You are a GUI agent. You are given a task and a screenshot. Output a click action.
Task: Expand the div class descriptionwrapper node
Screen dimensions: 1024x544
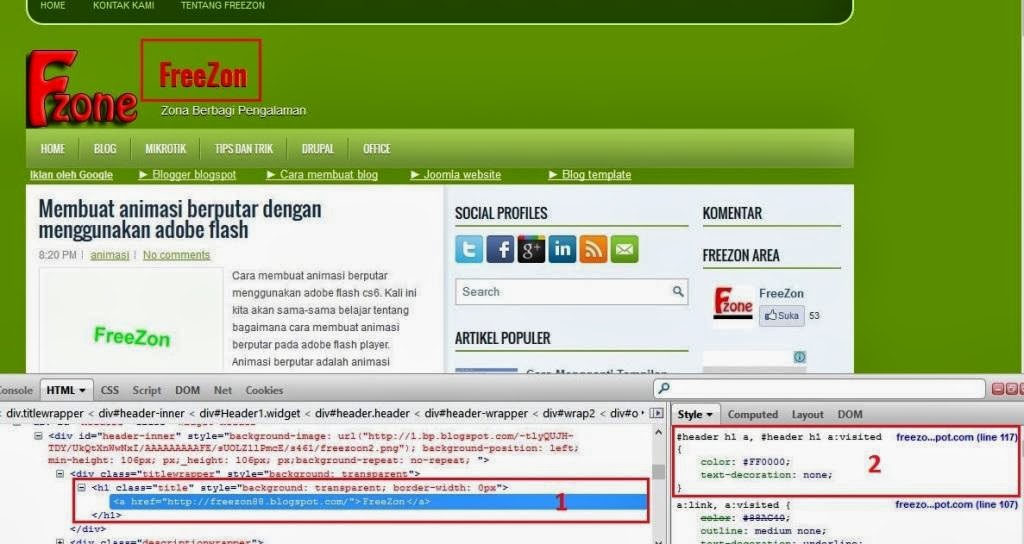tap(60, 541)
